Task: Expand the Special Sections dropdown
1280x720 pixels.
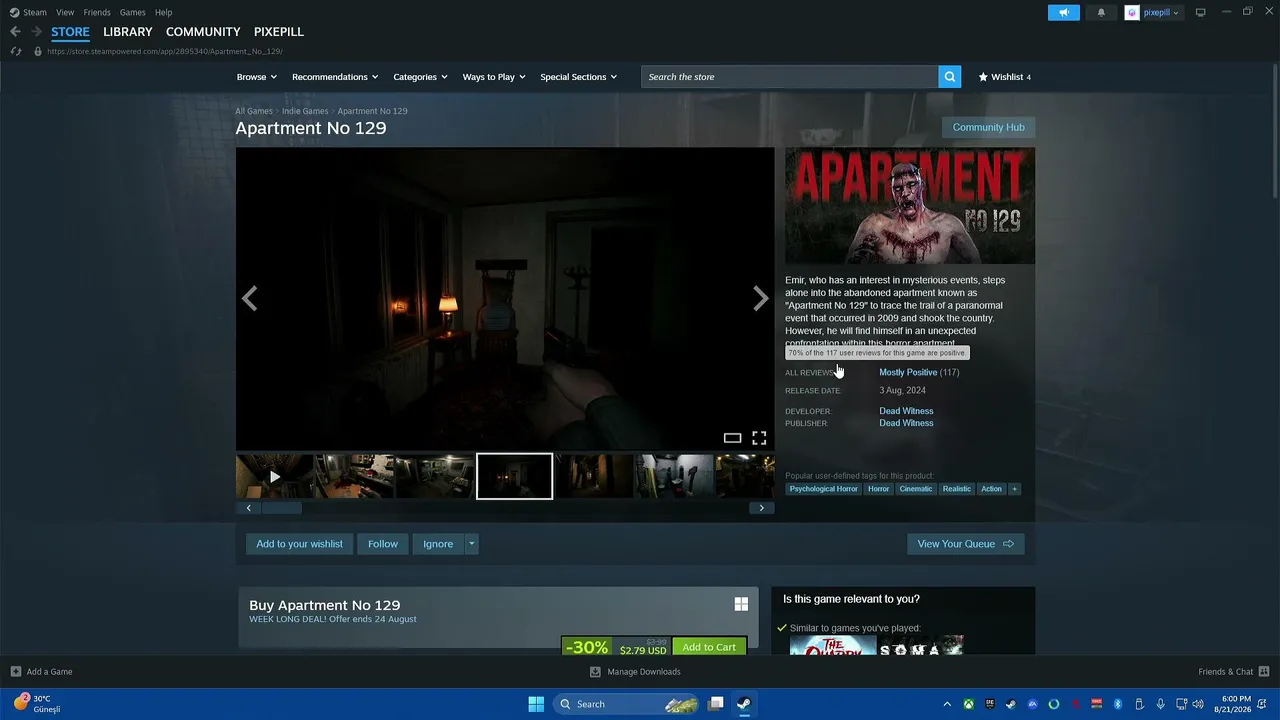Action: (x=579, y=77)
